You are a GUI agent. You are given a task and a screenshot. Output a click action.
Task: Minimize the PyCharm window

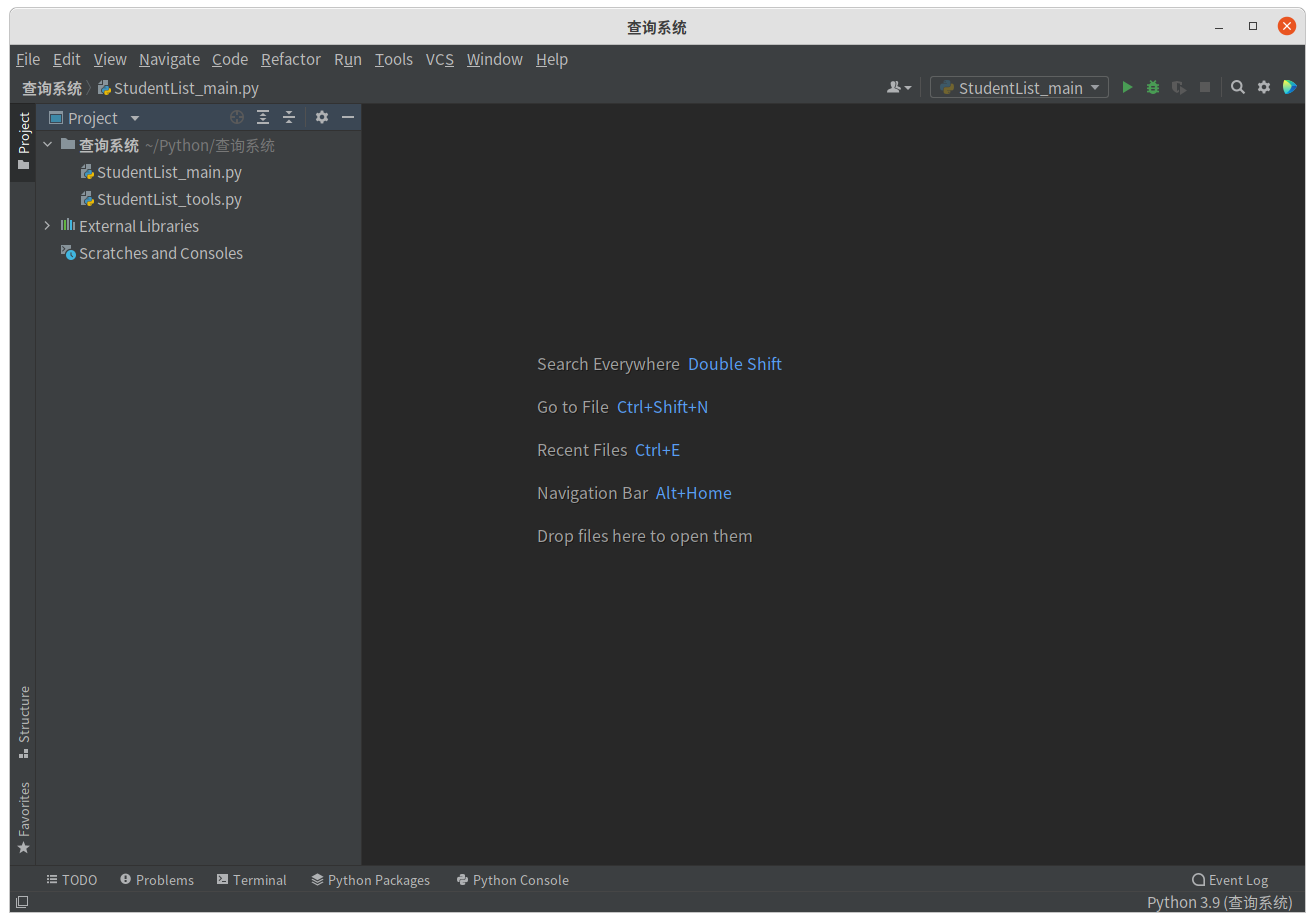point(1219,26)
